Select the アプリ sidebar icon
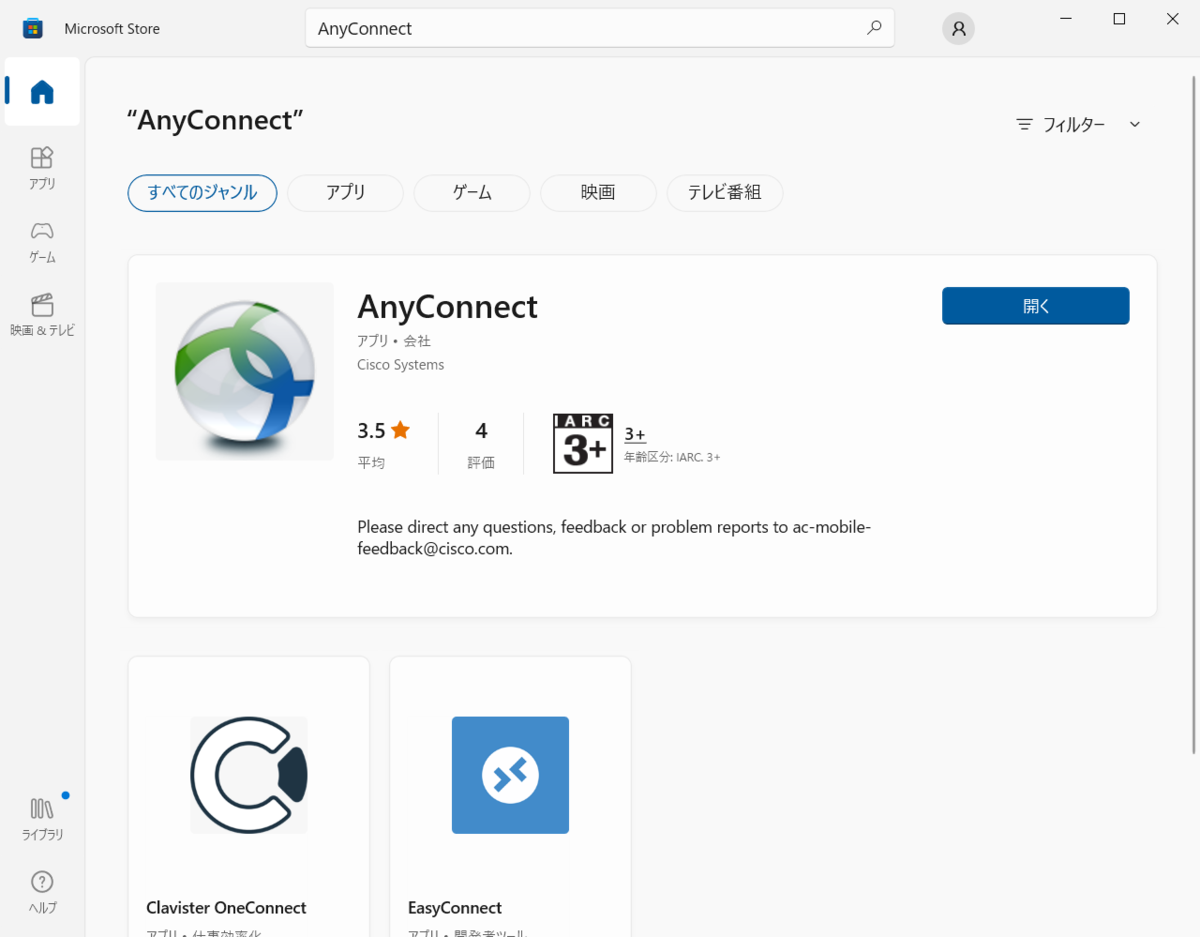Viewport: 1200px width, 937px height. tap(41, 168)
